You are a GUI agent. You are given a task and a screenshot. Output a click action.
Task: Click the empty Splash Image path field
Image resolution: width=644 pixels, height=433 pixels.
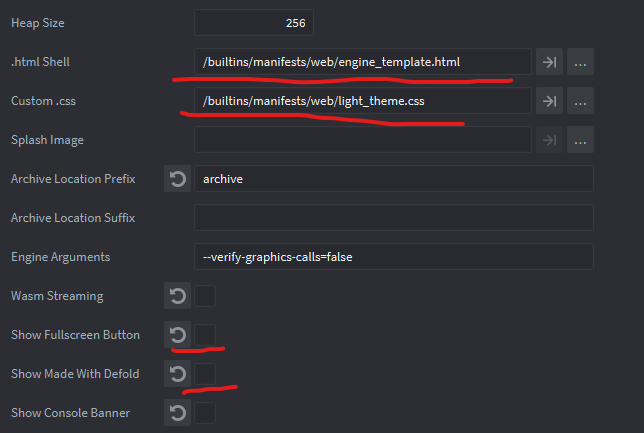362,140
